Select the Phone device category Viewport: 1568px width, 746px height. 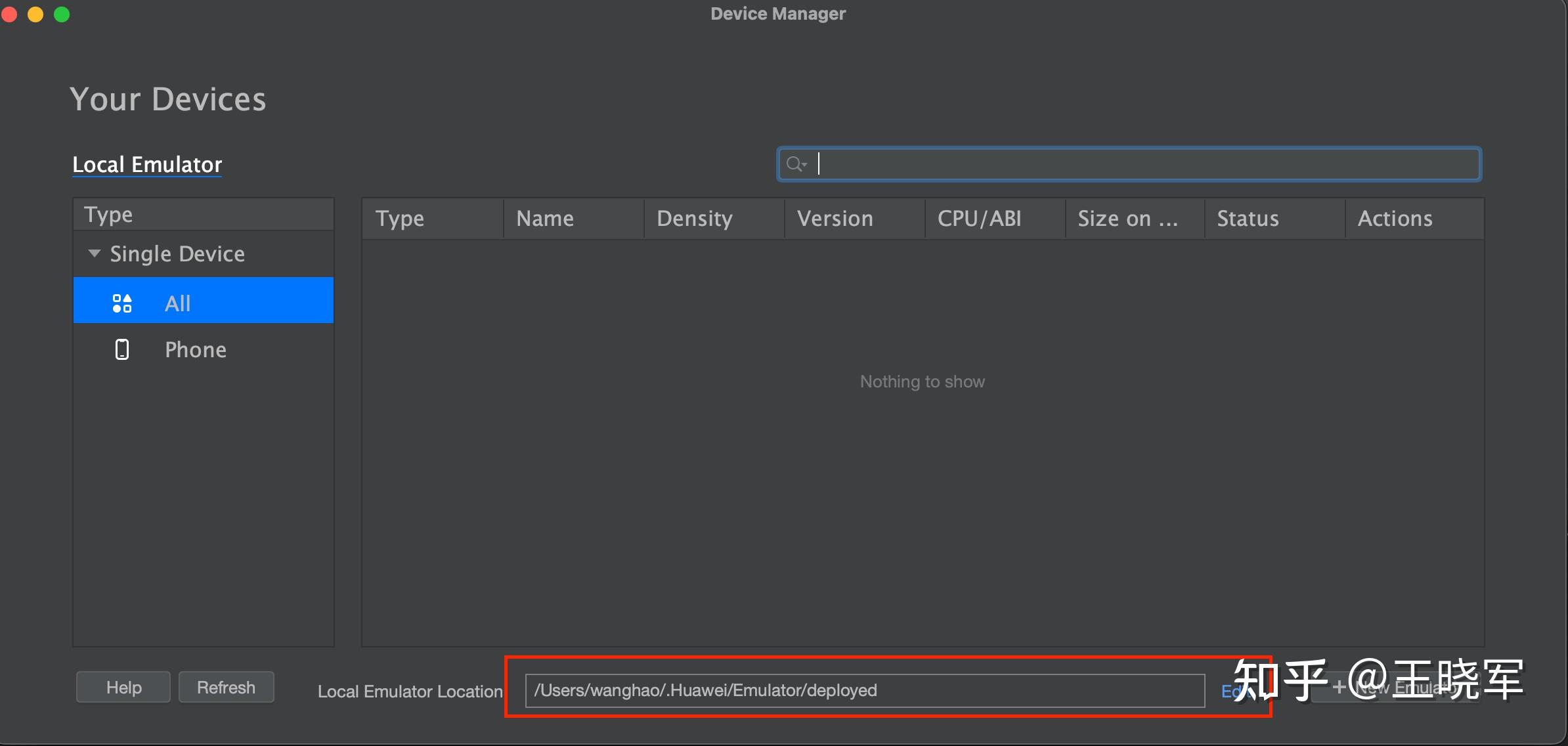[204, 349]
